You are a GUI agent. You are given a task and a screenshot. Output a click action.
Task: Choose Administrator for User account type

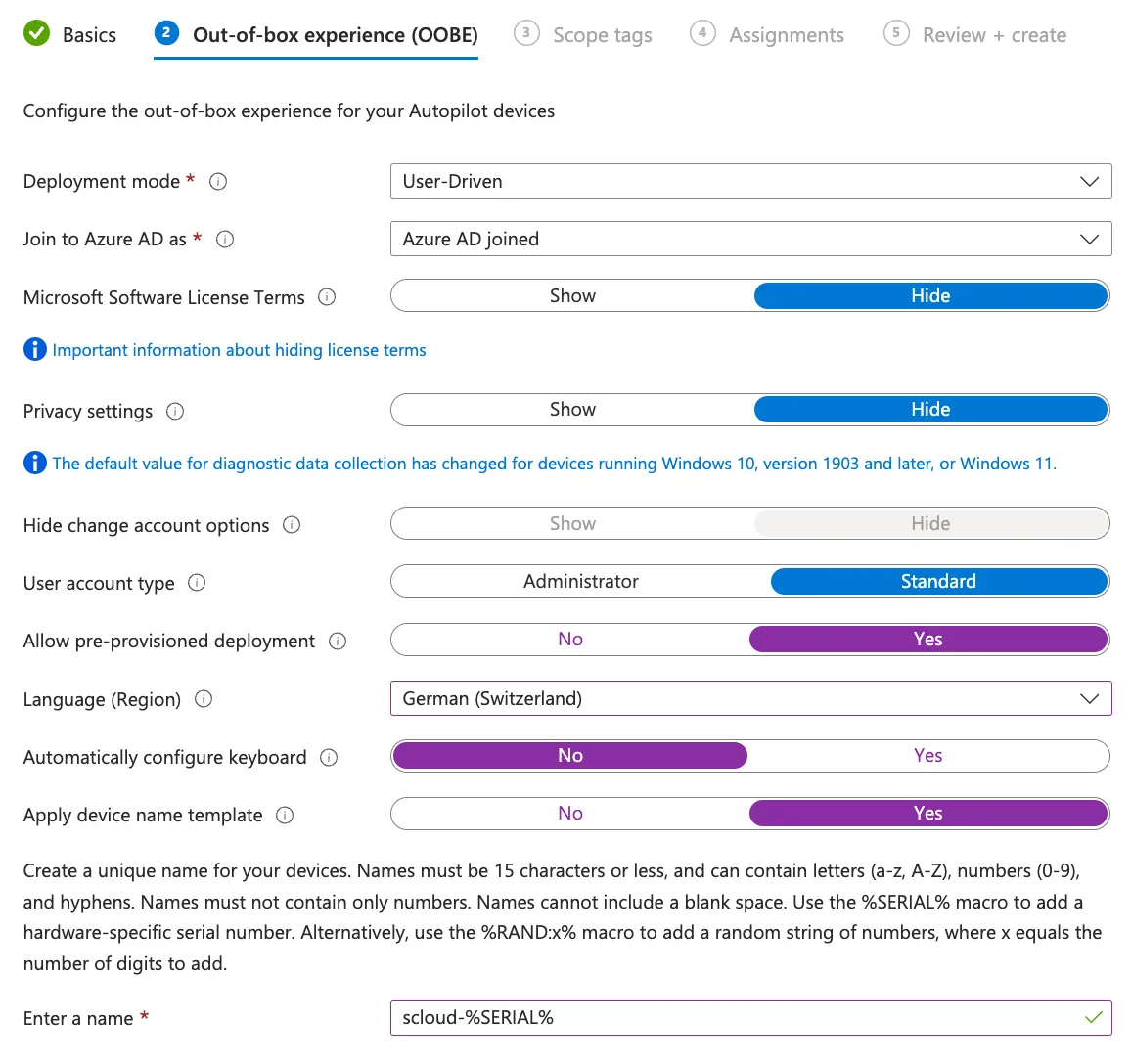coord(581,581)
